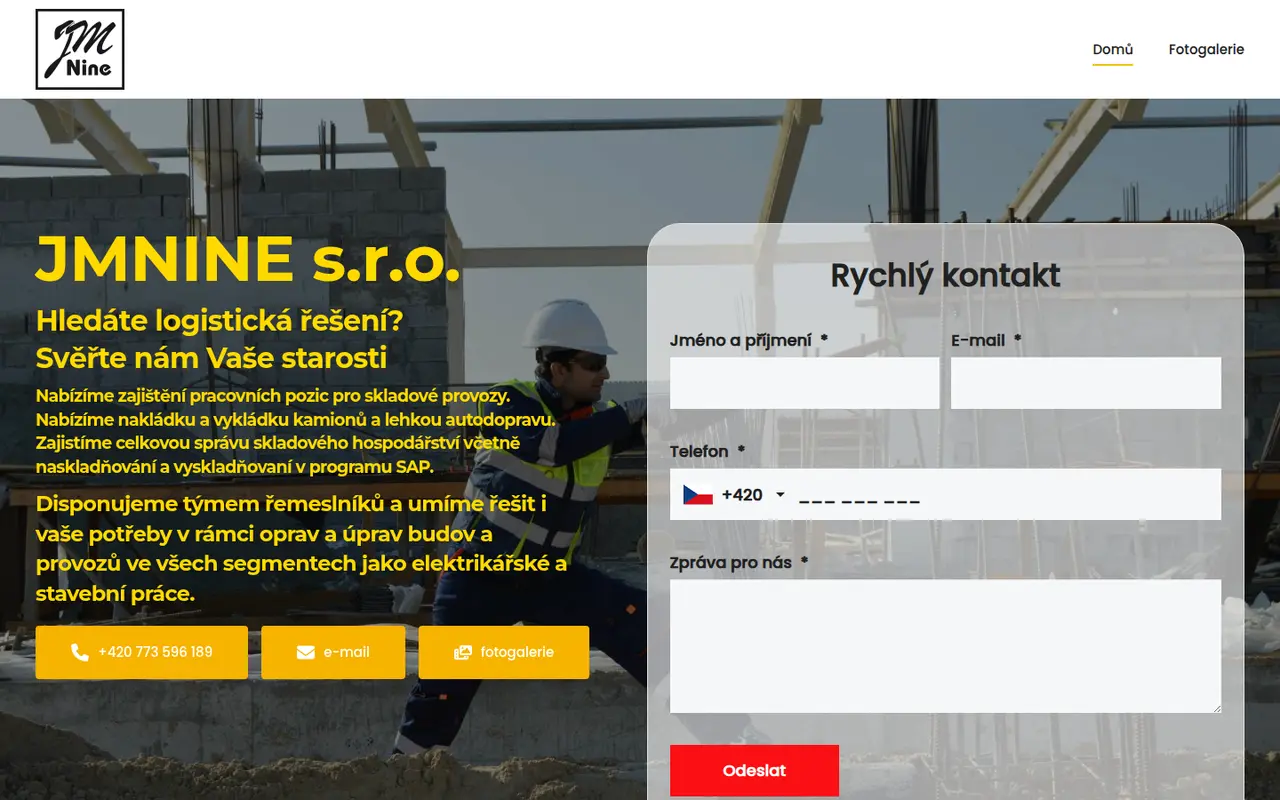1280x800 pixels.
Task: Go to the Fotogalerie menu item
Action: click(1206, 49)
